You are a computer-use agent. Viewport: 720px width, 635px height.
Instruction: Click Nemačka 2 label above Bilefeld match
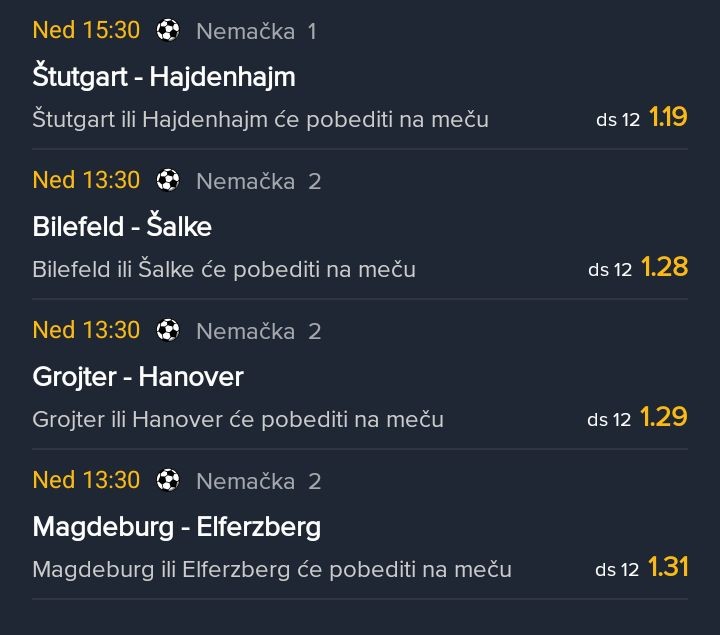click(x=258, y=181)
